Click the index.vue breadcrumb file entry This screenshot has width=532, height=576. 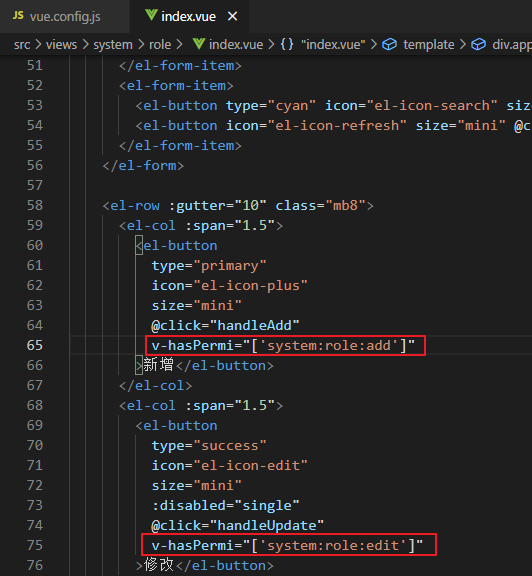pos(236,45)
